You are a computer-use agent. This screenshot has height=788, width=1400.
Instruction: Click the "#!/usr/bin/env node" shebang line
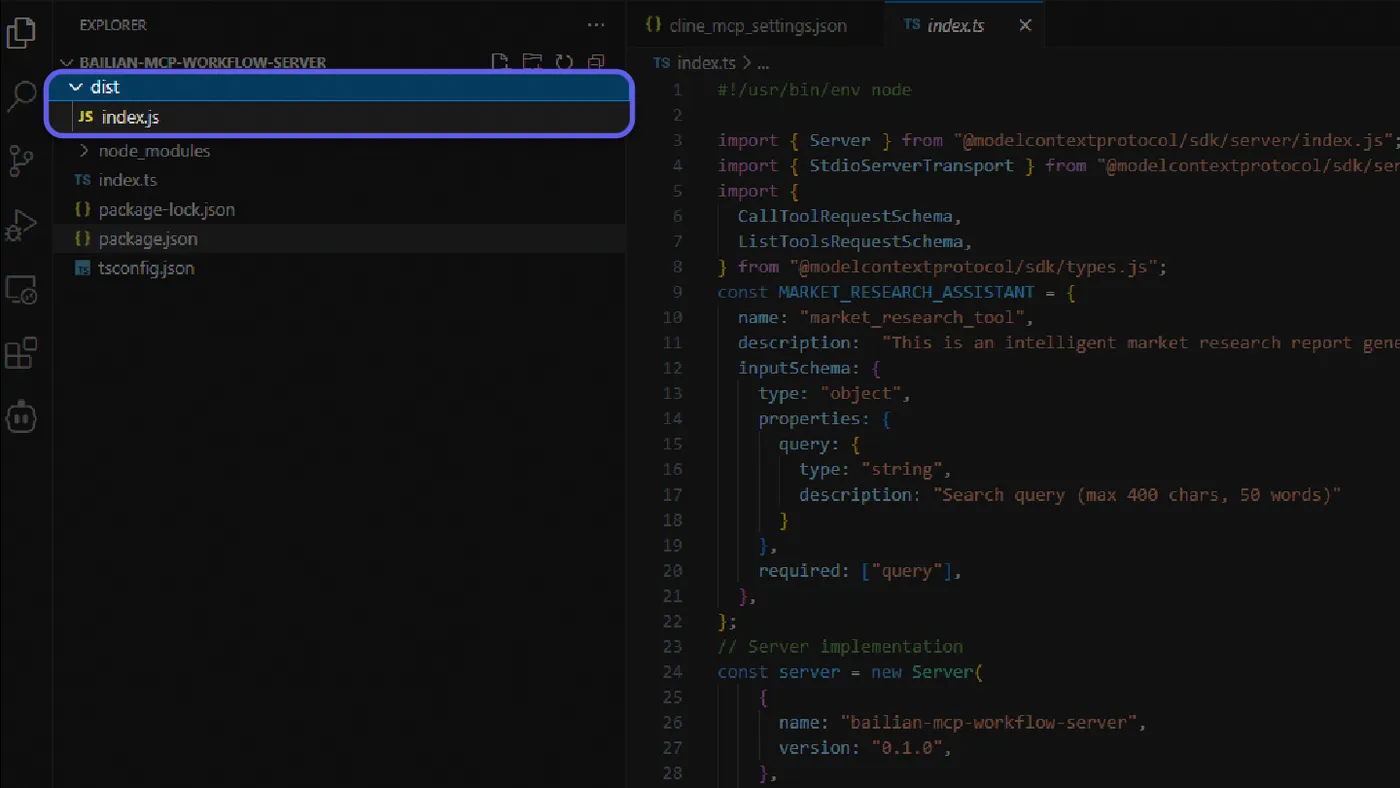[814, 90]
